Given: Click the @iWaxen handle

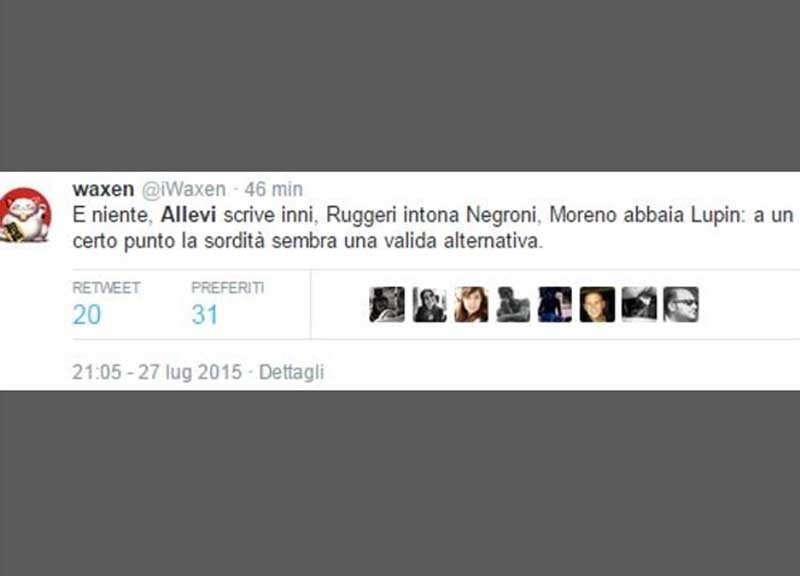Looking at the screenshot, I should (184, 189).
